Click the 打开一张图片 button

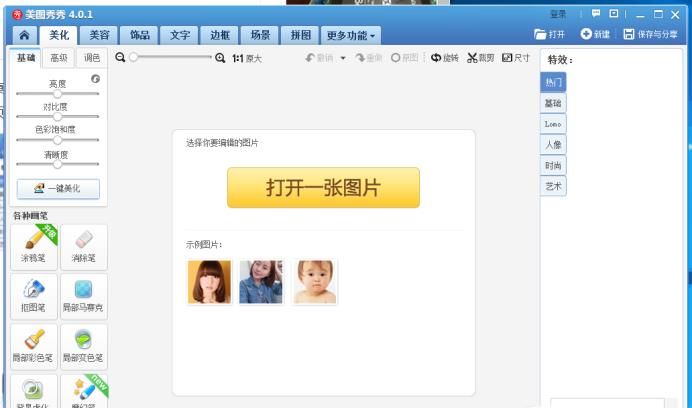click(323, 187)
